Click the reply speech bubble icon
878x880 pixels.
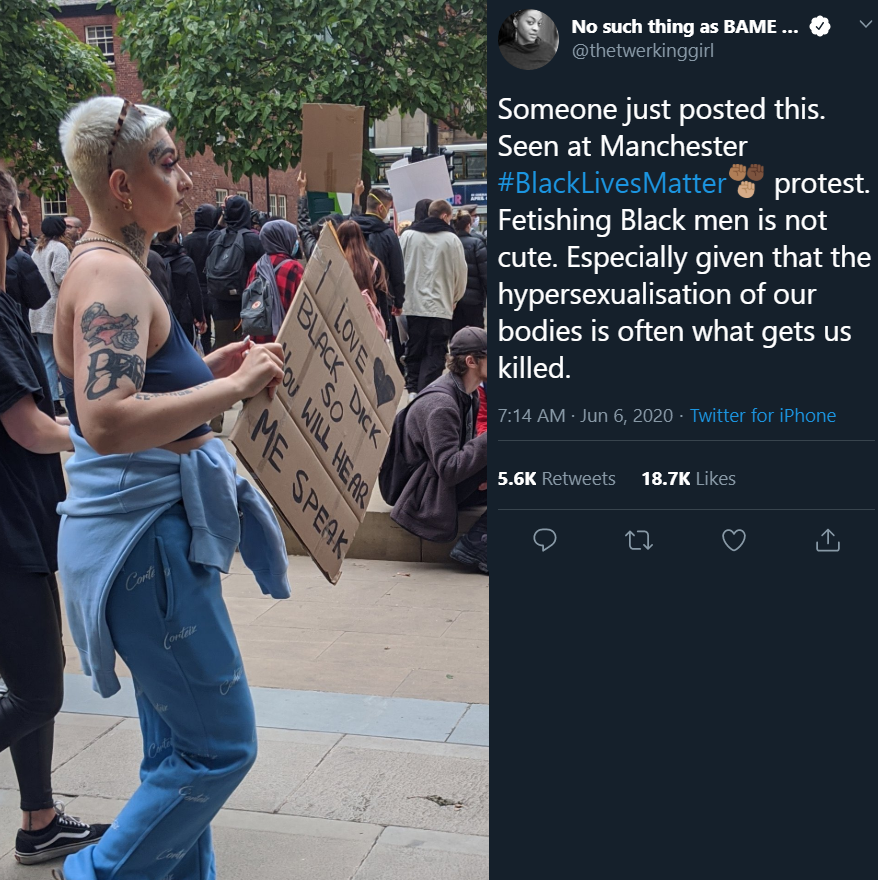(545, 540)
